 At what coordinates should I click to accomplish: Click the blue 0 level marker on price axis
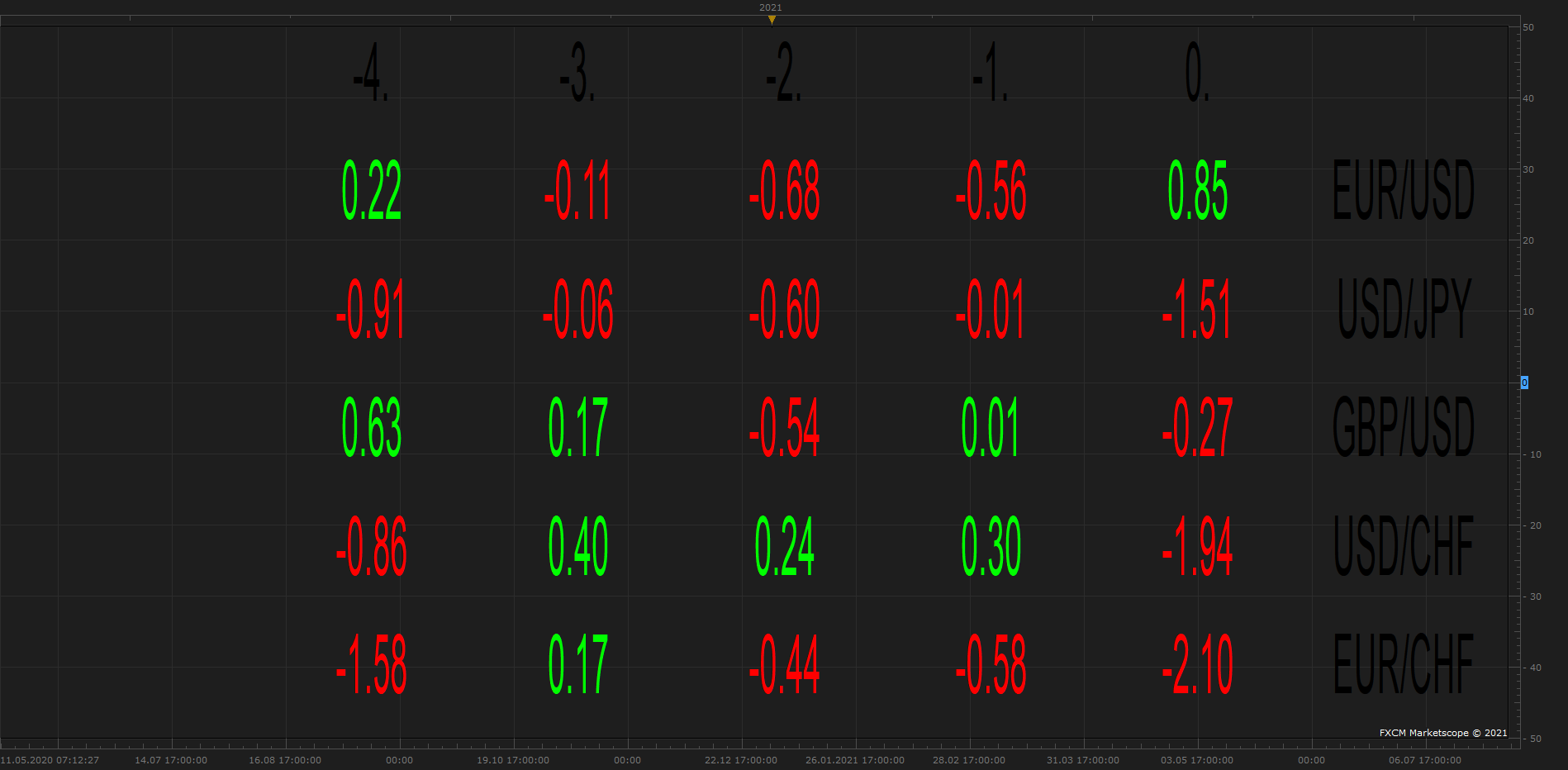click(1524, 383)
